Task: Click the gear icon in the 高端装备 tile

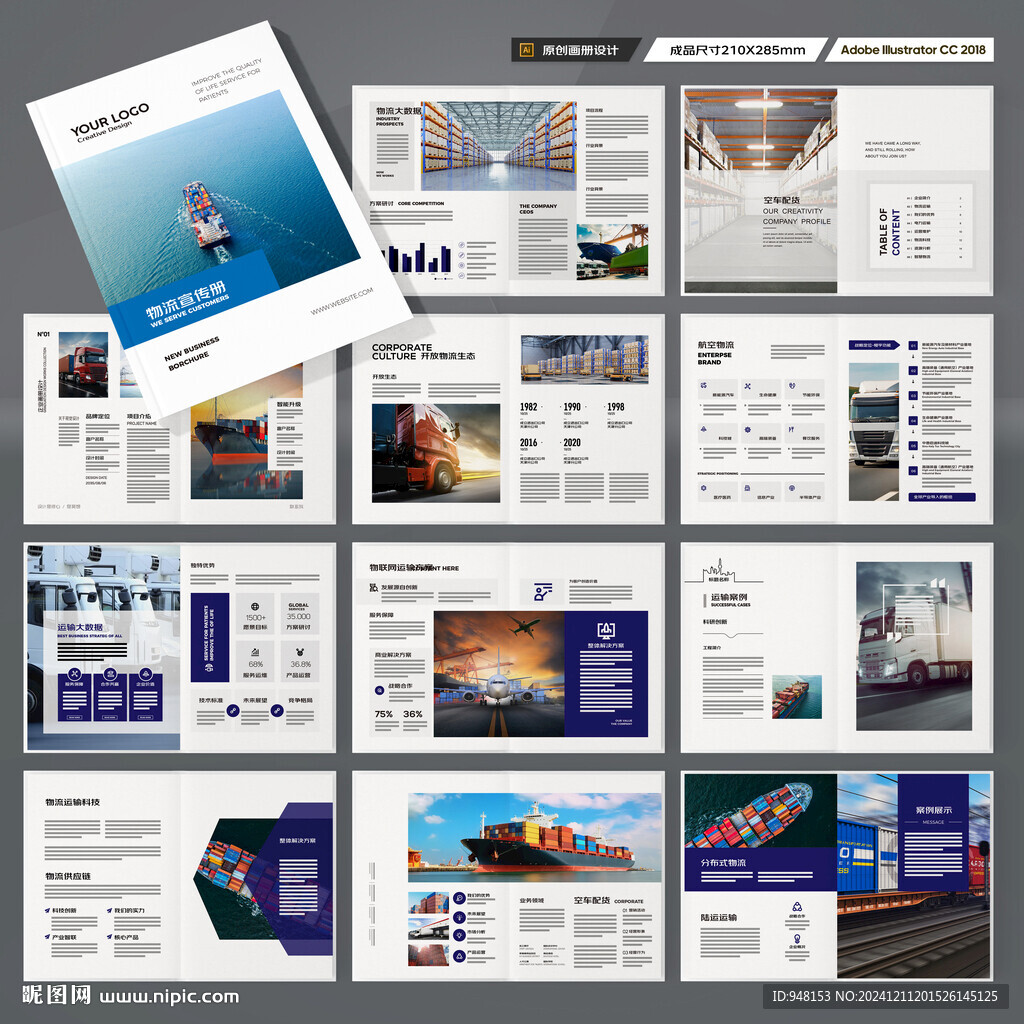Action: (x=748, y=430)
